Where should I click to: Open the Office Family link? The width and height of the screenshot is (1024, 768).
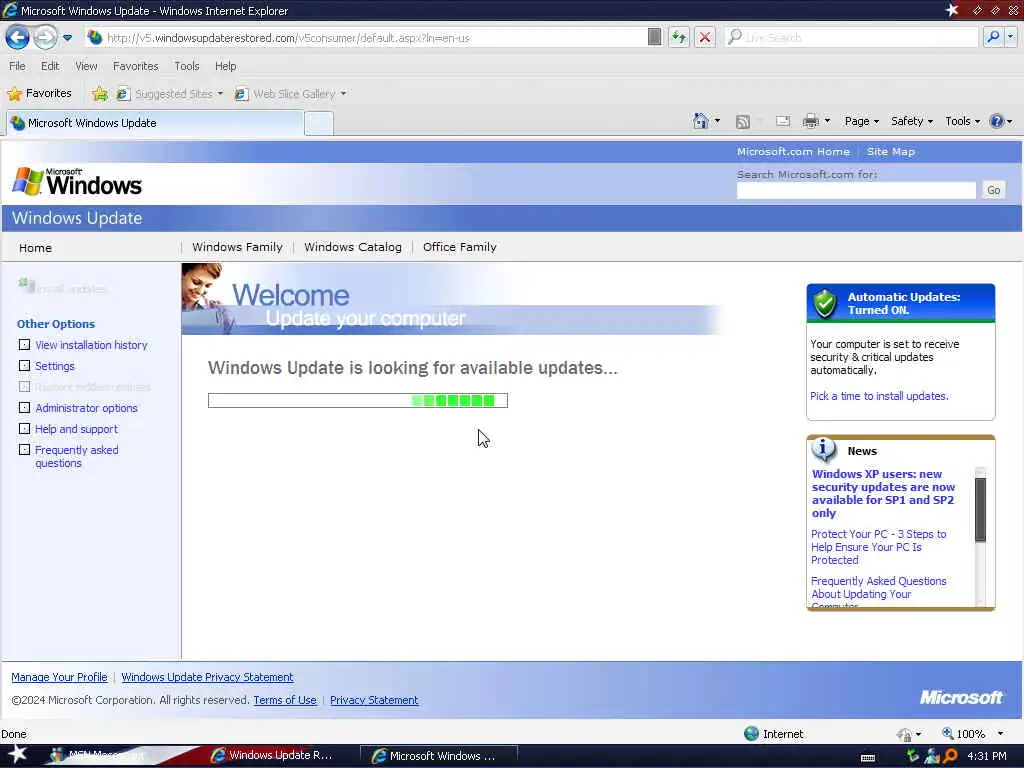[x=460, y=247]
